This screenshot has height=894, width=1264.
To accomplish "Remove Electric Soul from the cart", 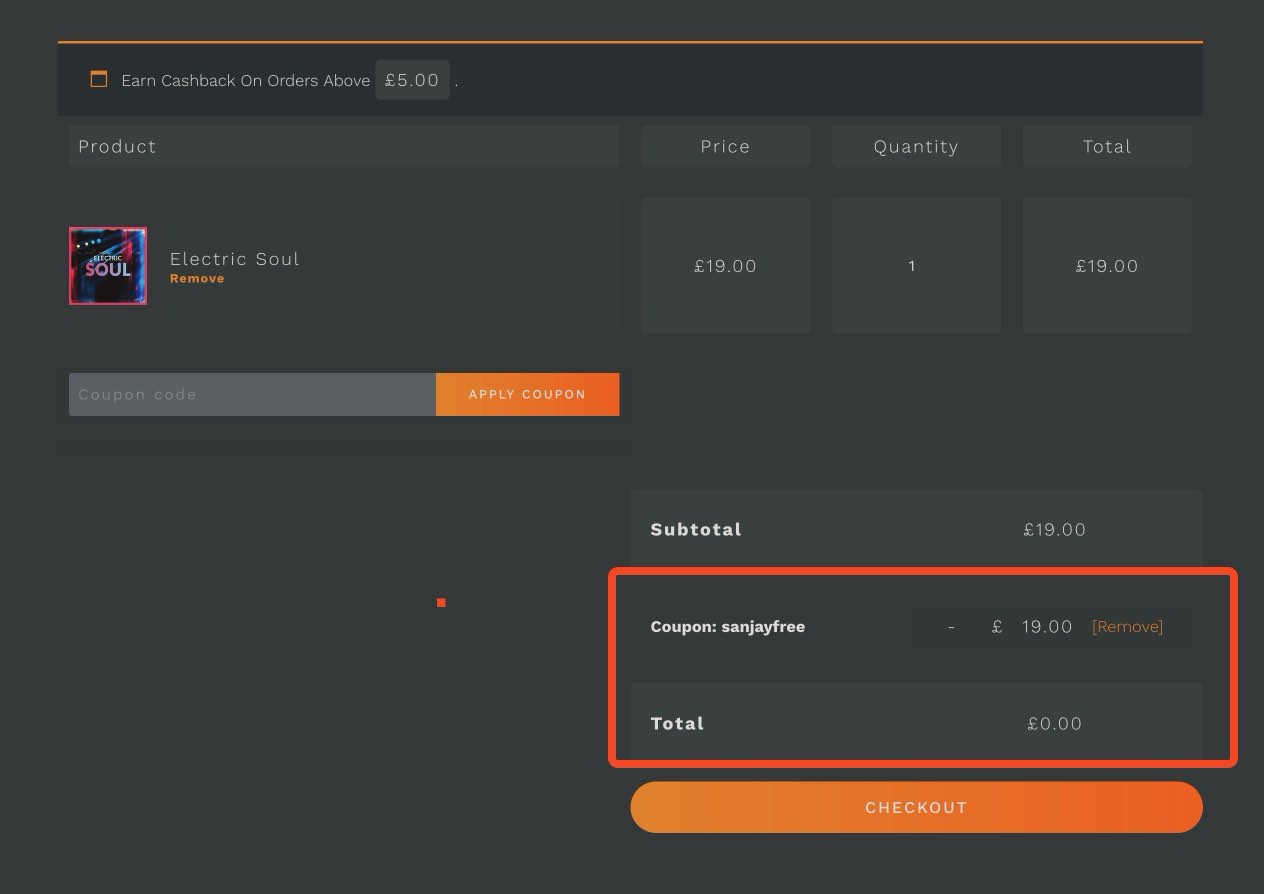I will (197, 279).
